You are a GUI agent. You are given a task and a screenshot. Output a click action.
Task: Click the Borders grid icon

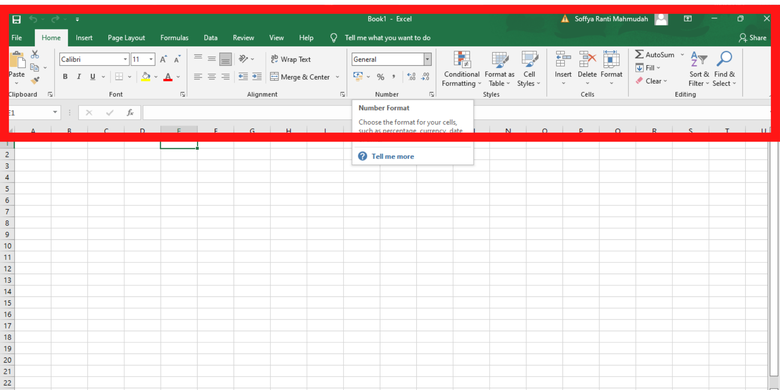(119, 77)
